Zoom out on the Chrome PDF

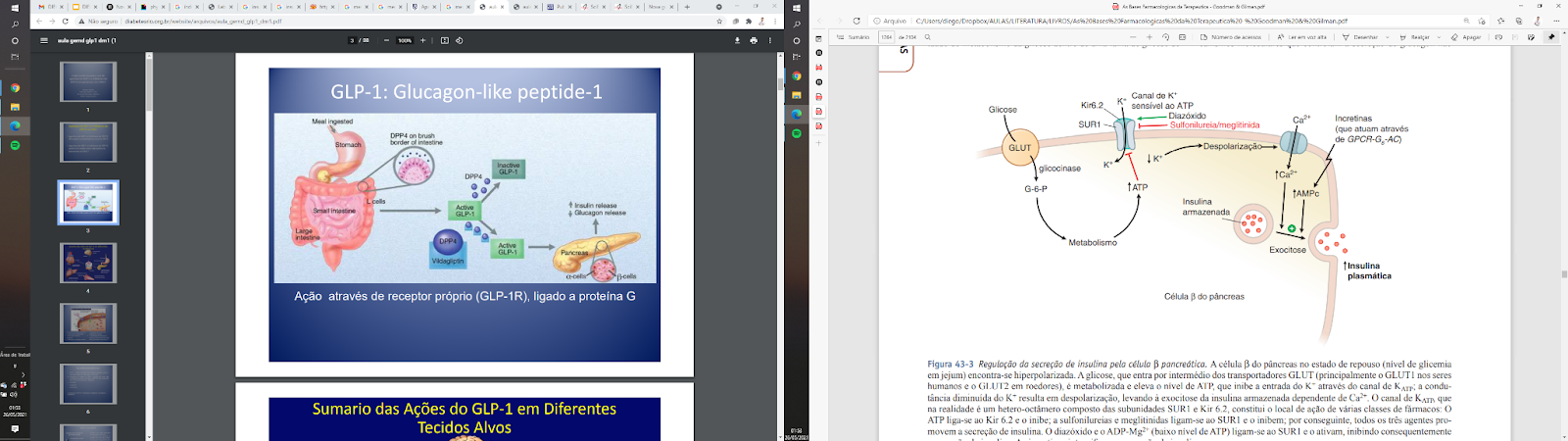[386, 40]
